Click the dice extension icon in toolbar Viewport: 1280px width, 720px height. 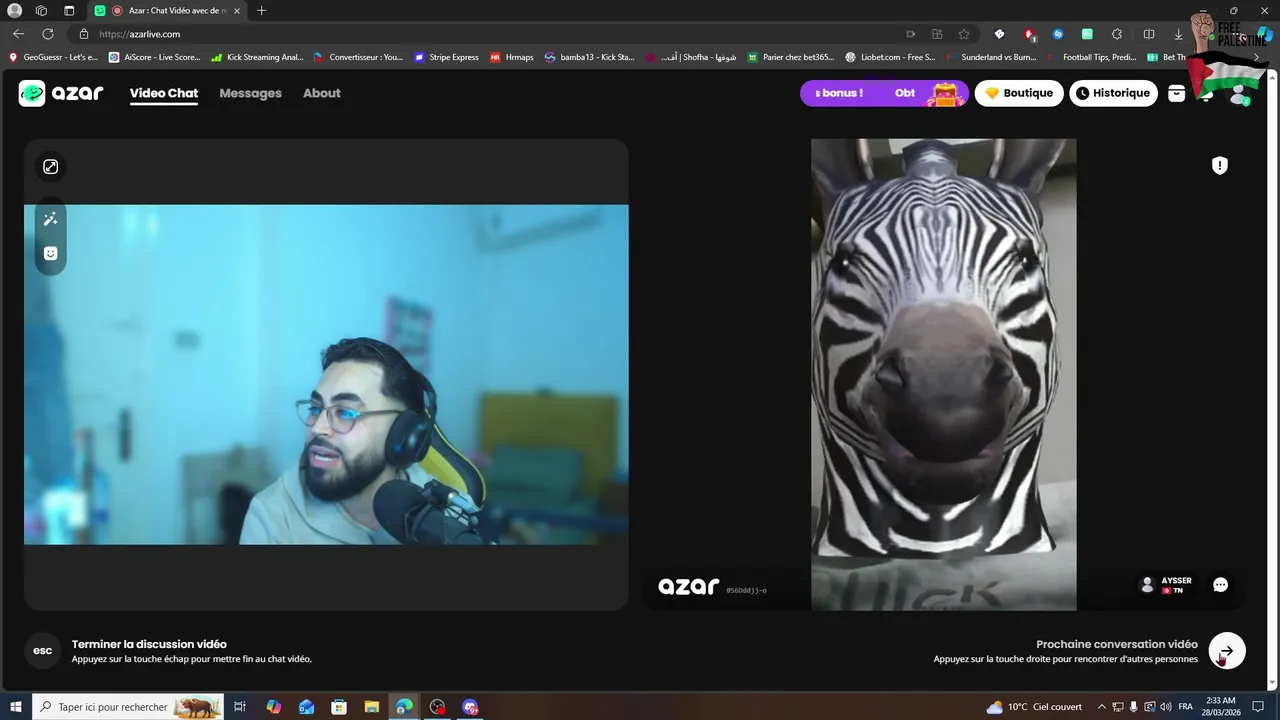coord(999,34)
